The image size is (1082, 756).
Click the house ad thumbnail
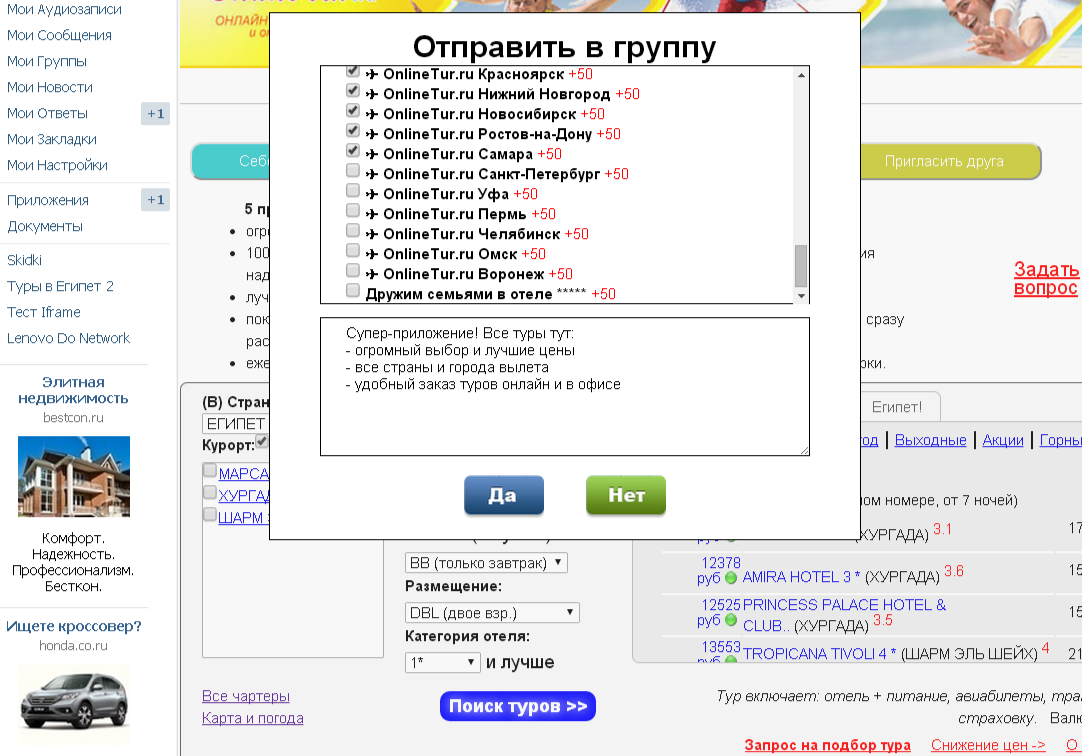(x=74, y=477)
